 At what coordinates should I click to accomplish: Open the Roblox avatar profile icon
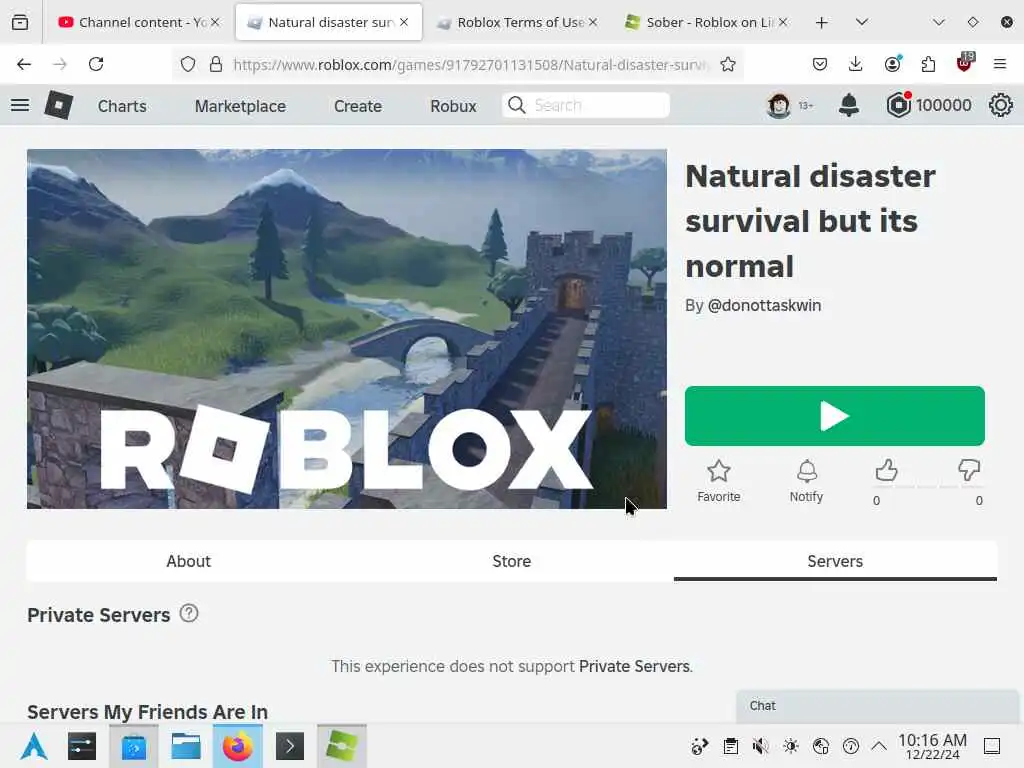point(778,105)
